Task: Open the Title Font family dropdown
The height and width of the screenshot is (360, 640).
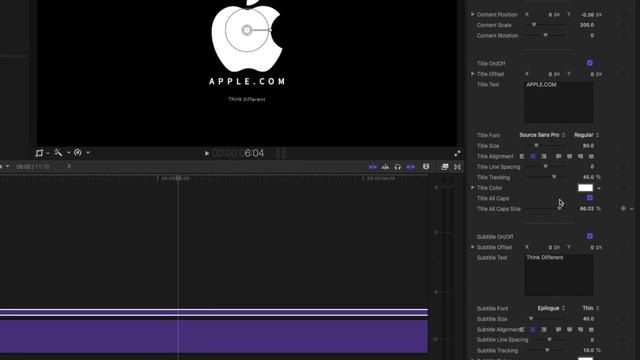Action: tap(542, 135)
